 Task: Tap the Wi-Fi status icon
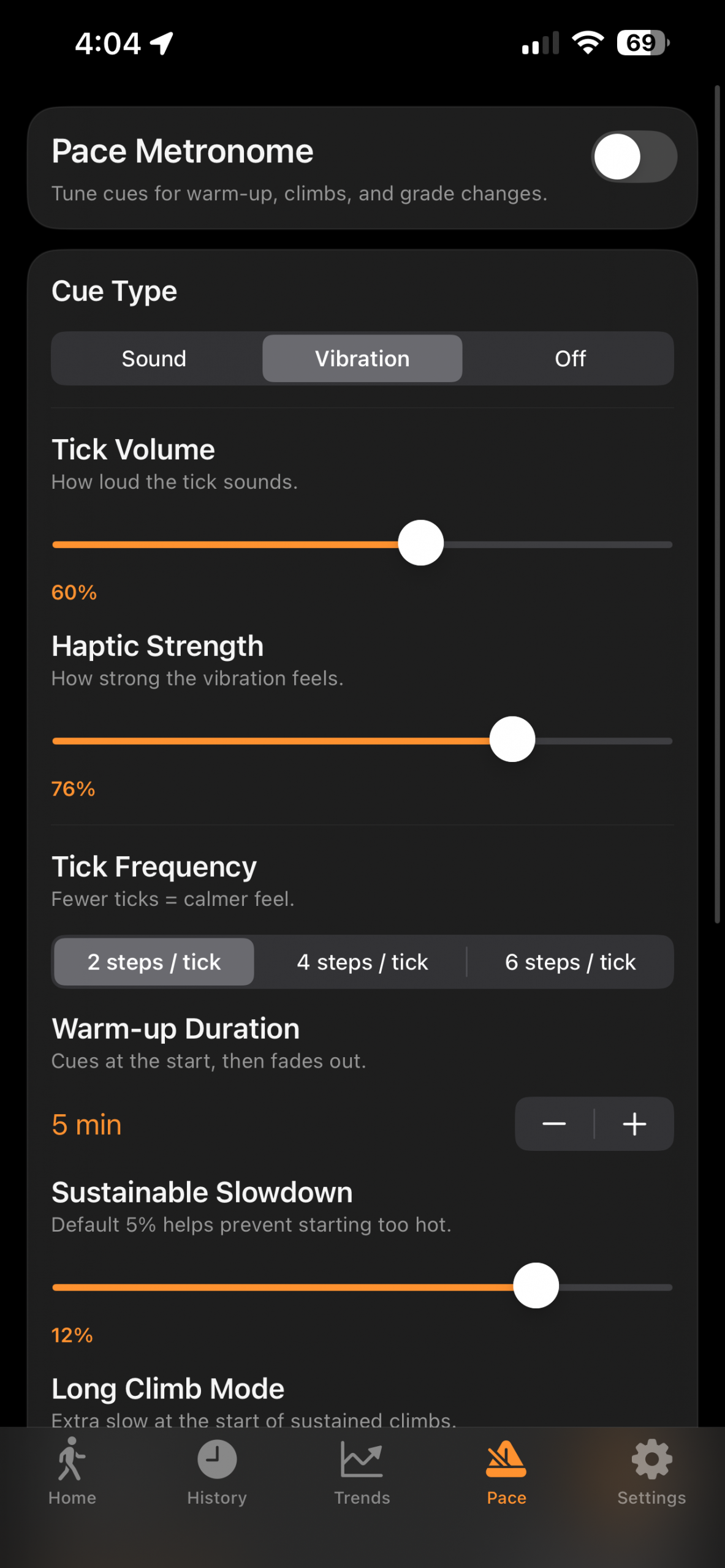[588, 43]
